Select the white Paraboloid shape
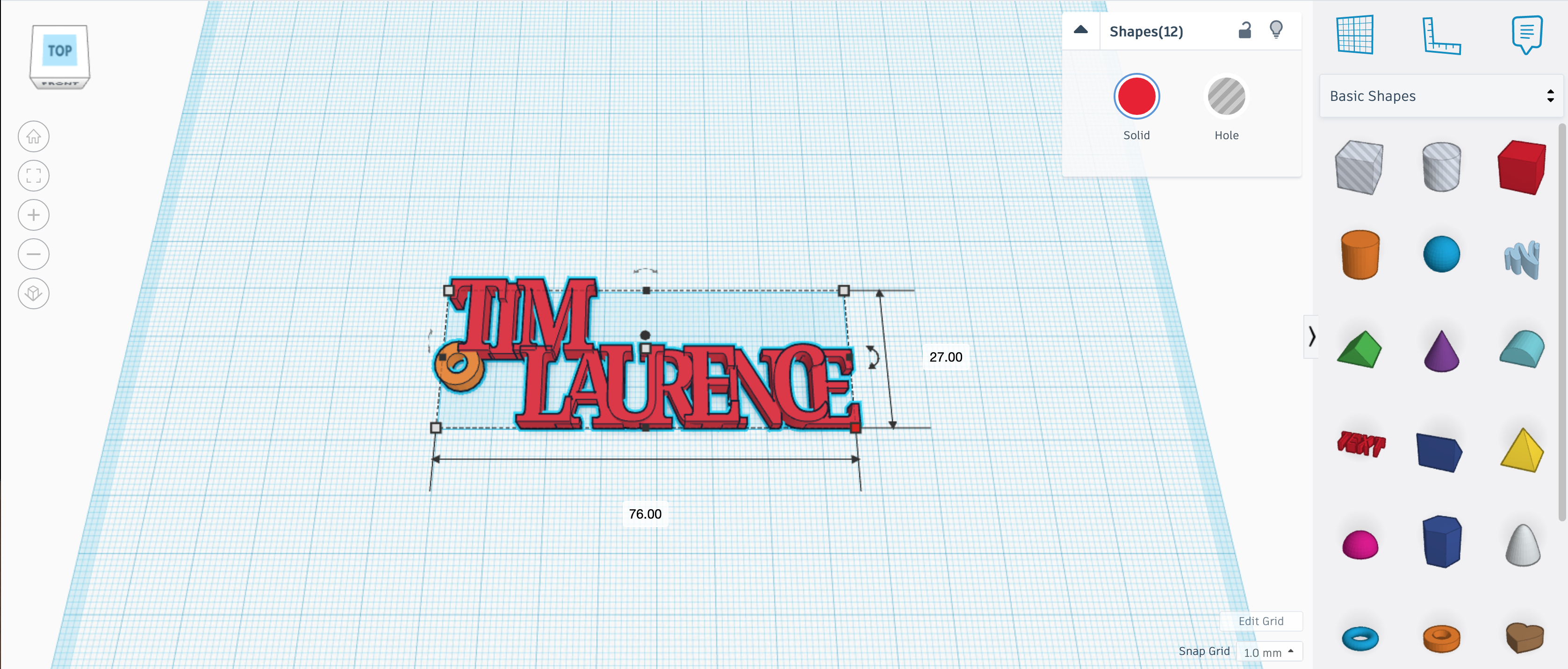The width and height of the screenshot is (1568, 669). [1522, 545]
